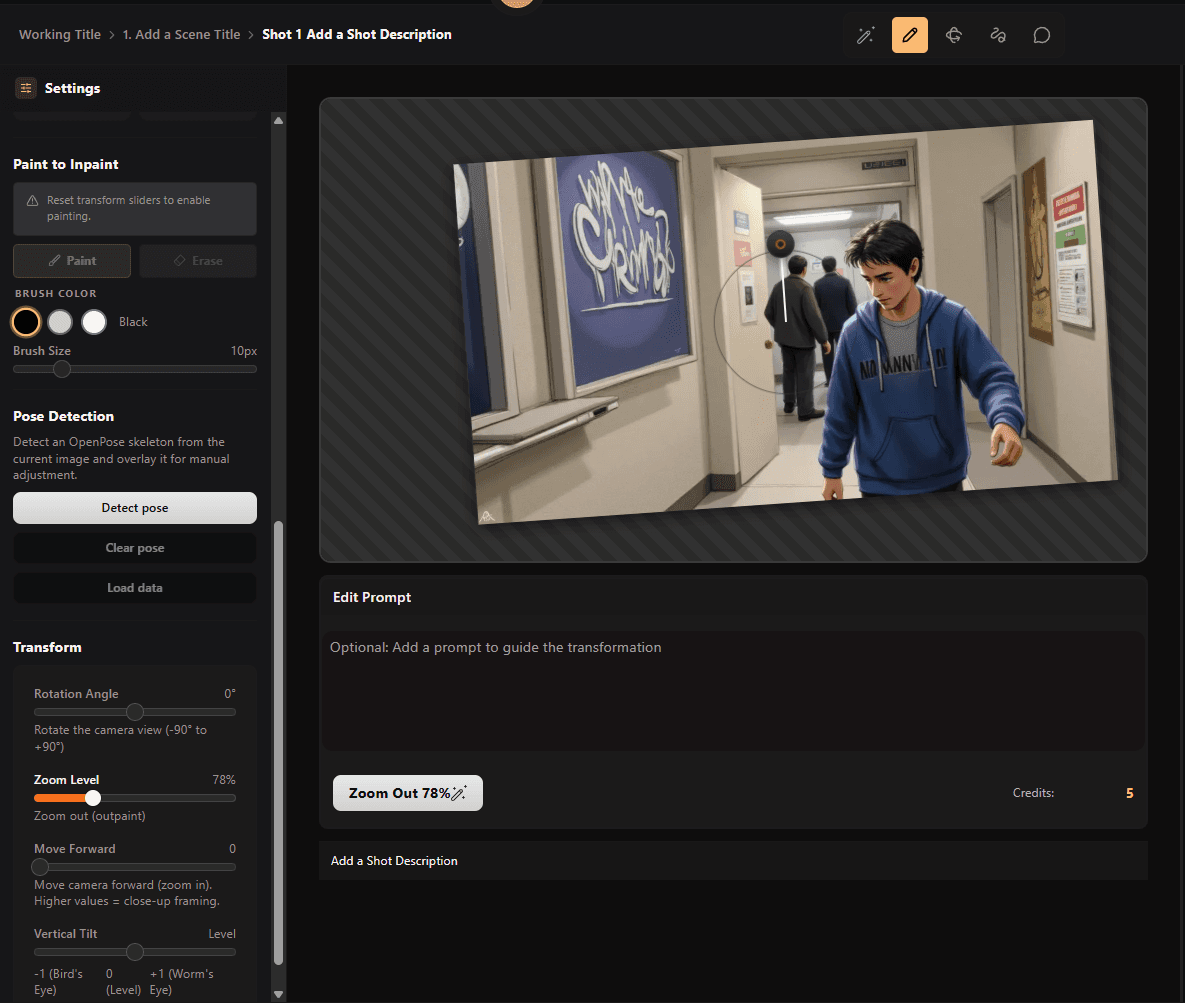Choose the black brush color
The image size is (1185, 1003).
(x=26, y=322)
